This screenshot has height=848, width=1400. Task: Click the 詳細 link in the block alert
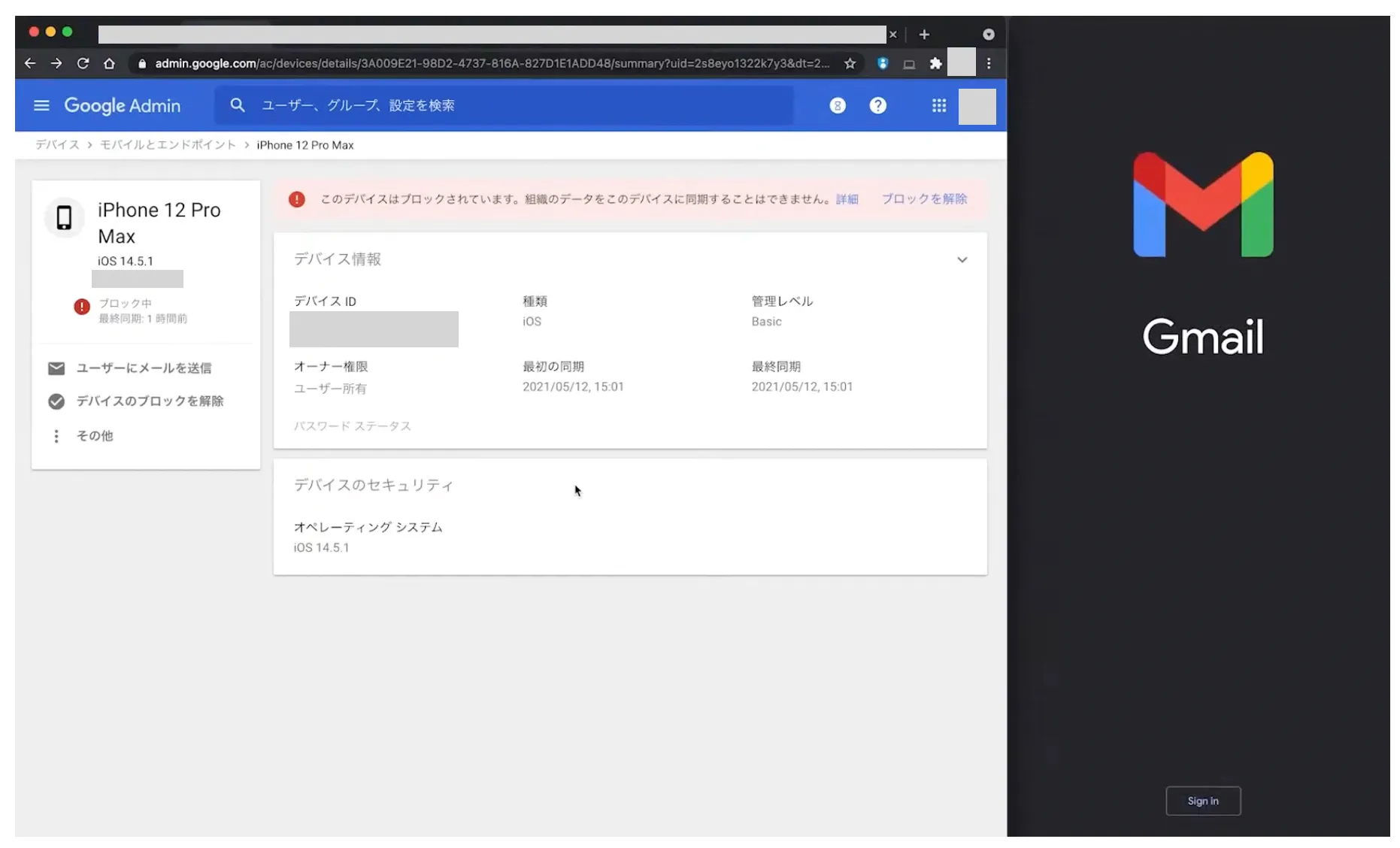(x=847, y=199)
